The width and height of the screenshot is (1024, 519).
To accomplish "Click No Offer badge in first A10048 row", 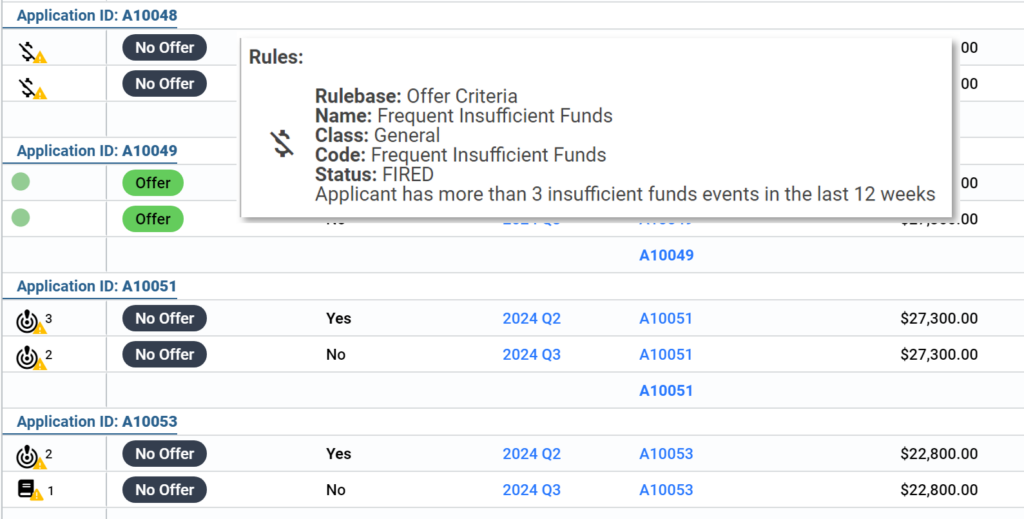I will click(165, 48).
